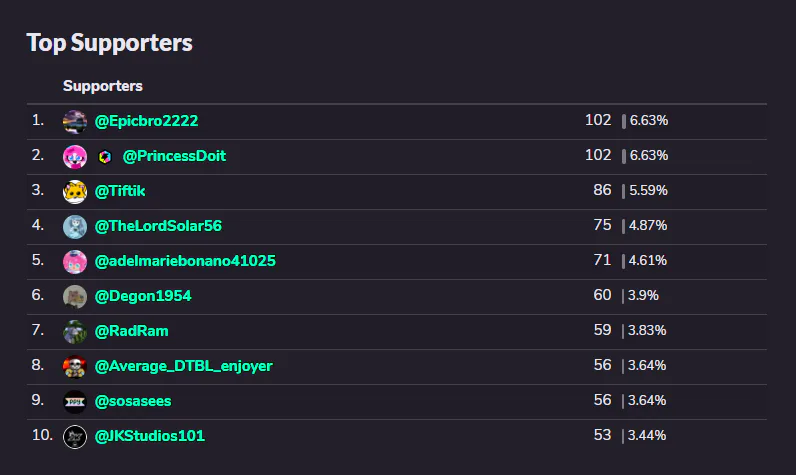Click sosasees' black avatar icon
The image size is (796, 475).
75,402
